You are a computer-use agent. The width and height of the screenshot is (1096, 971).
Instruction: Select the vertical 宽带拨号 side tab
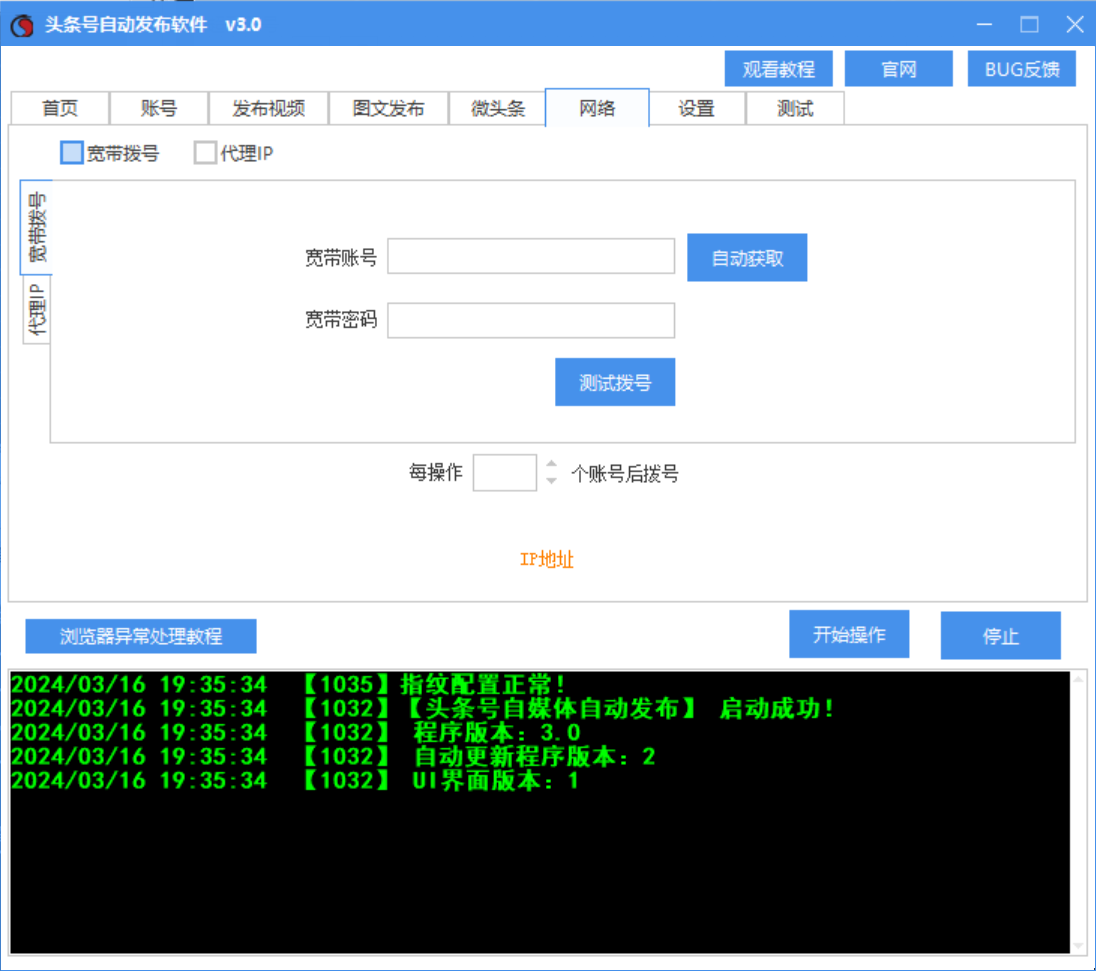(x=36, y=227)
